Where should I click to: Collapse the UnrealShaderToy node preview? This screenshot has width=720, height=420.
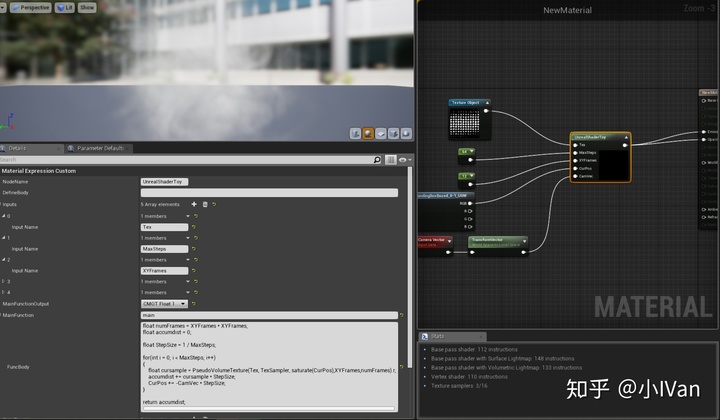pyautogui.click(x=626, y=137)
